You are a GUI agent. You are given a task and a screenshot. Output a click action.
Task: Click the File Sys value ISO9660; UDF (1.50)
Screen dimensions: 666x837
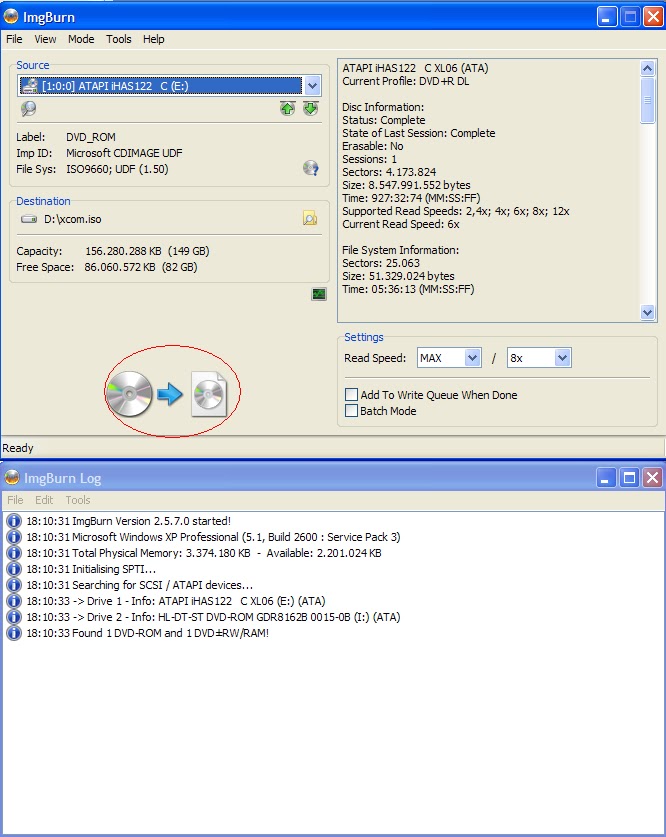click(x=117, y=169)
